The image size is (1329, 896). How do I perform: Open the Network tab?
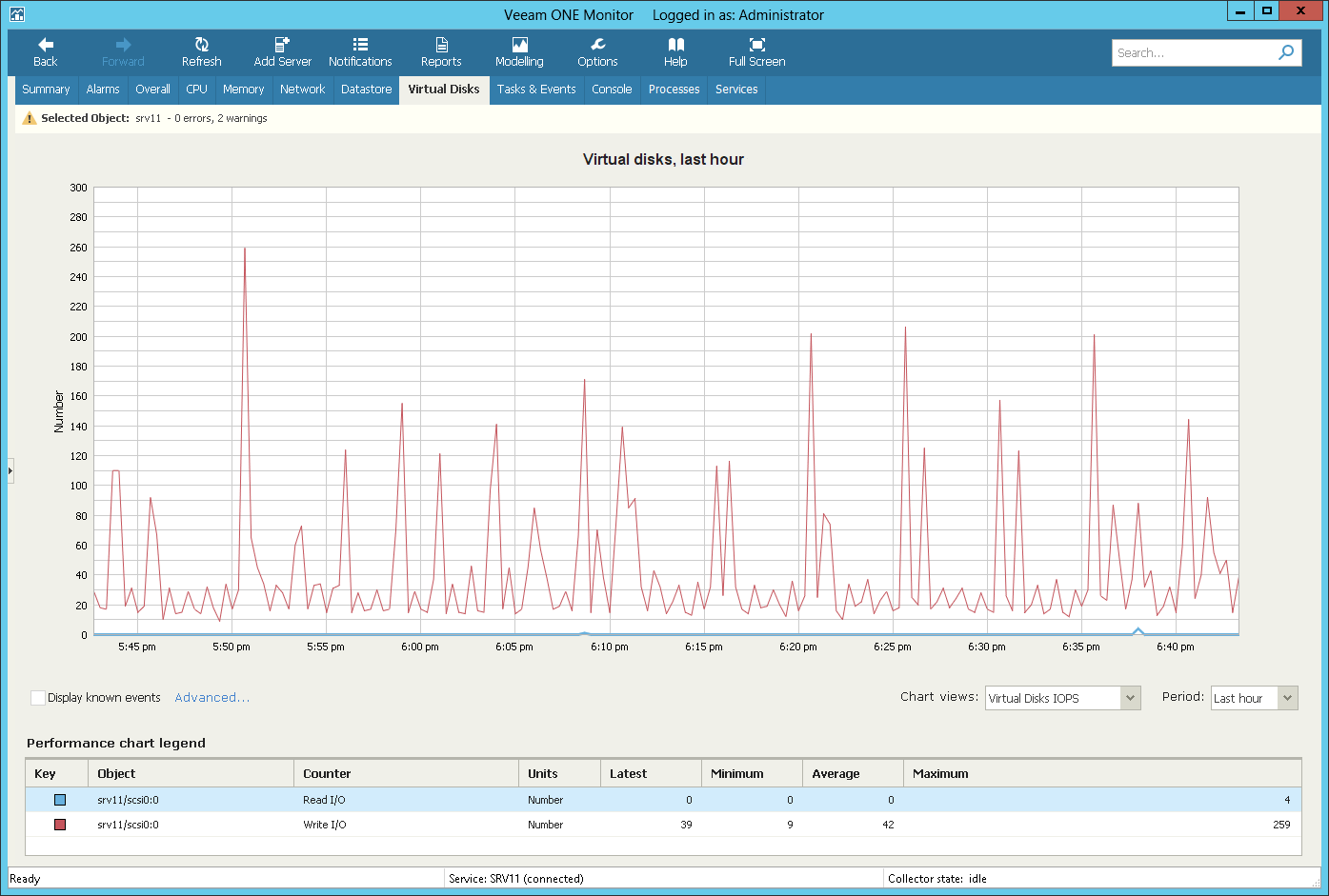(303, 90)
